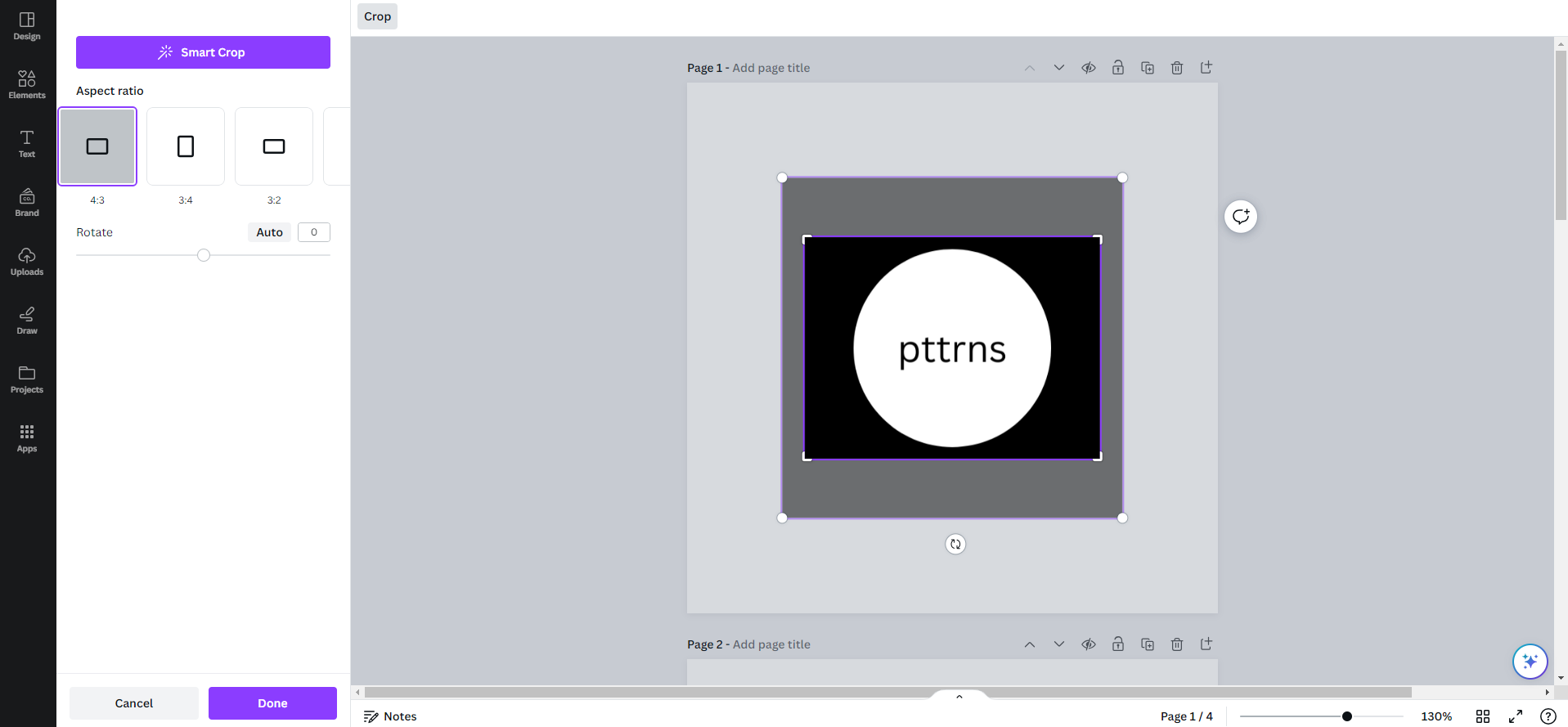1568x727 pixels.
Task: Open the Uploads panel
Action: [27, 262]
